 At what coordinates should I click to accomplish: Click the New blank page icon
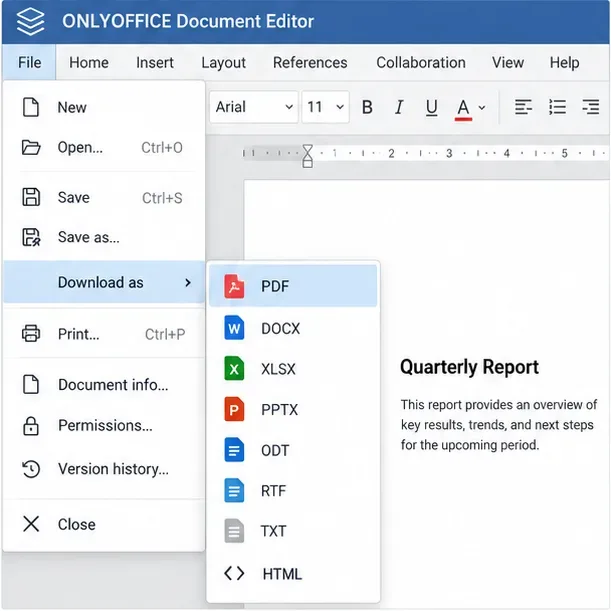click(x=31, y=107)
